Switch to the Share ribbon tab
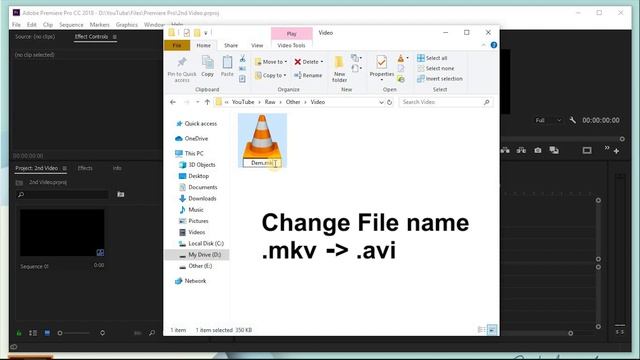Image resolution: width=640 pixels, height=360 pixels. (x=231, y=45)
